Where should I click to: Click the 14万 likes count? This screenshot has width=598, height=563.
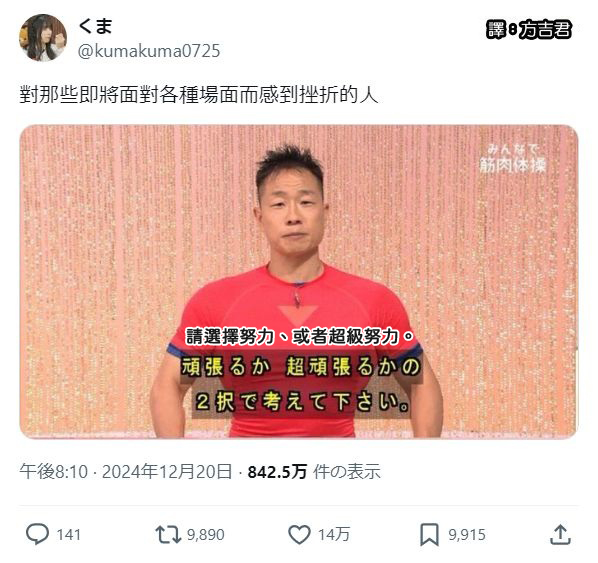[x=334, y=534]
